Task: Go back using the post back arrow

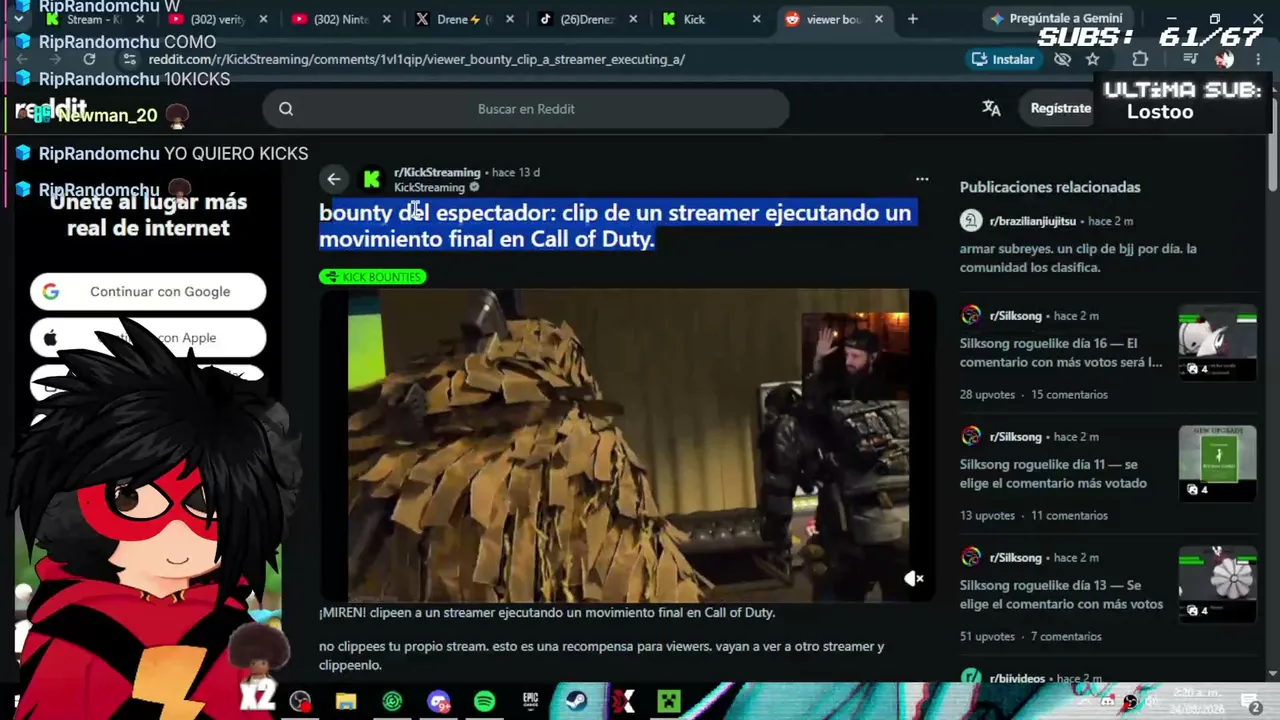Action: (x=334, y=179)
